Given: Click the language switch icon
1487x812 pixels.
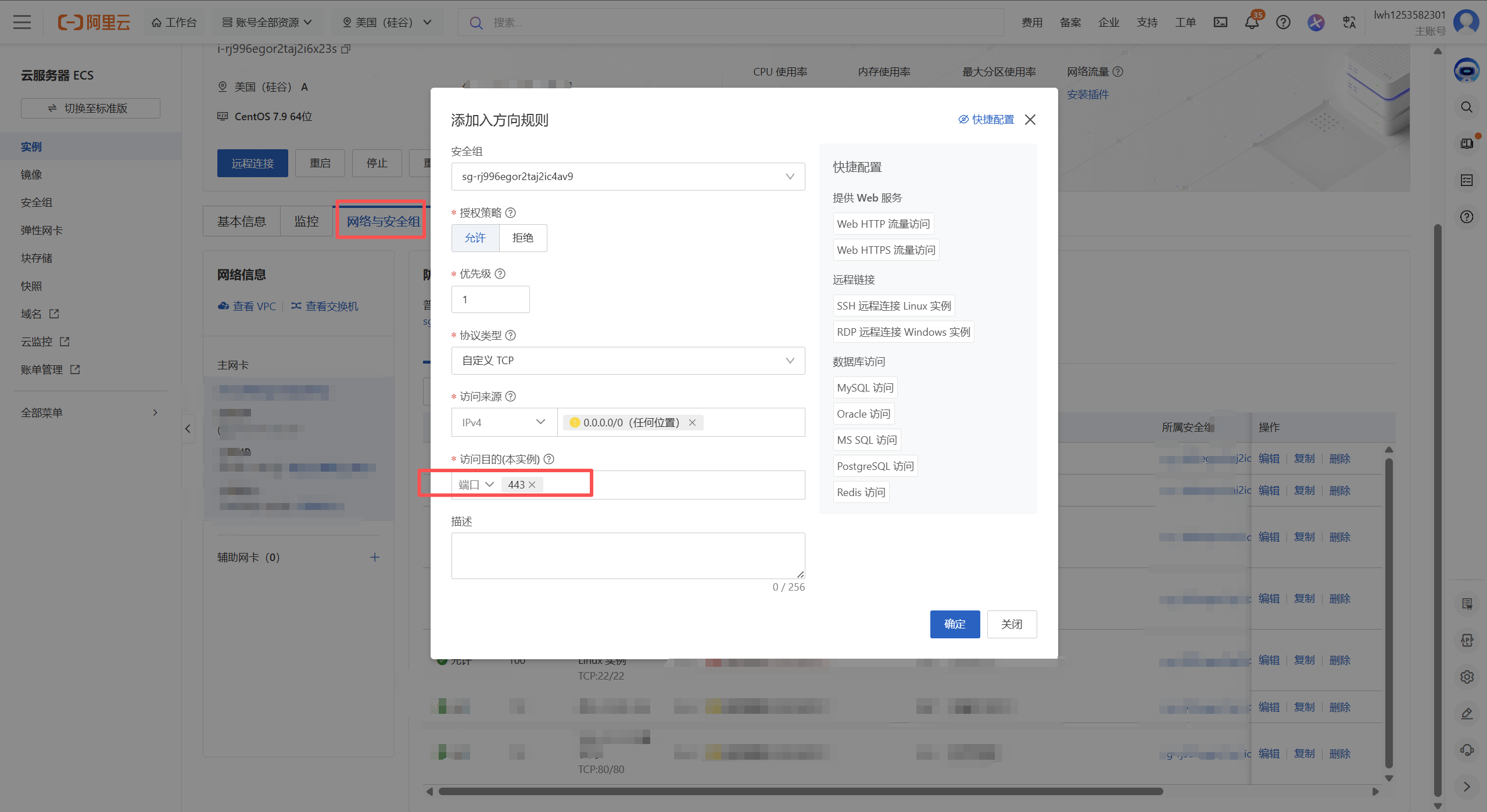Looking at the screenshot, I should [1349, 23].
